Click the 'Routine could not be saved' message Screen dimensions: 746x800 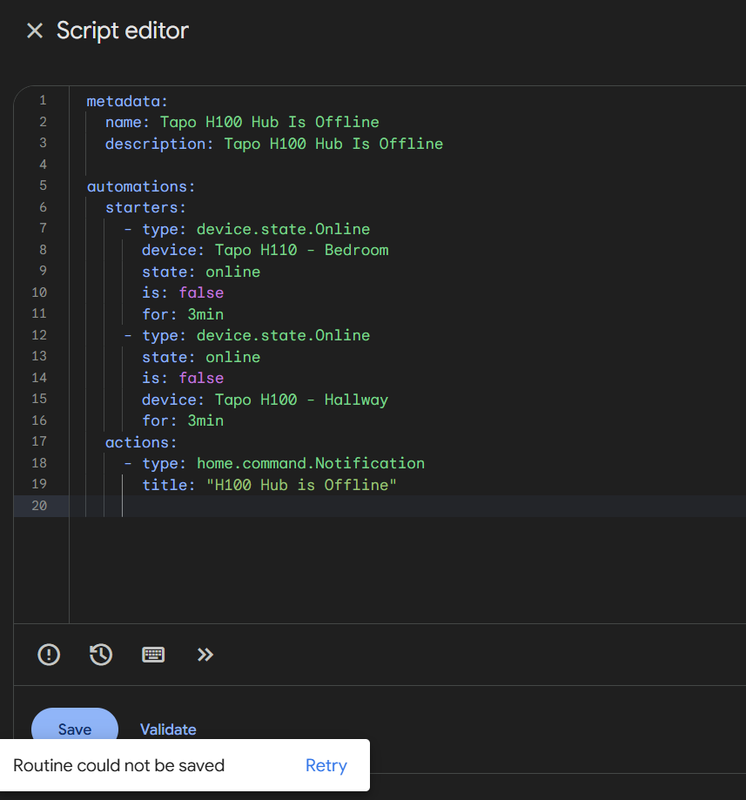[x=119, y=765]
